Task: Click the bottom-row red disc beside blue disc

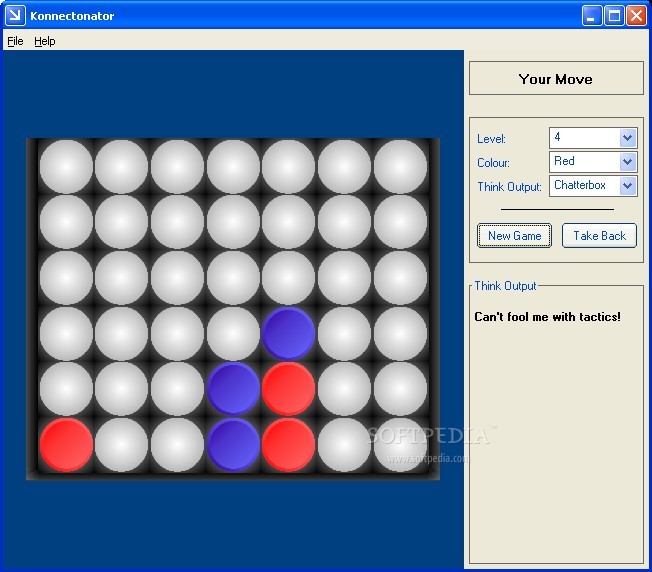Action: (288, 445)
